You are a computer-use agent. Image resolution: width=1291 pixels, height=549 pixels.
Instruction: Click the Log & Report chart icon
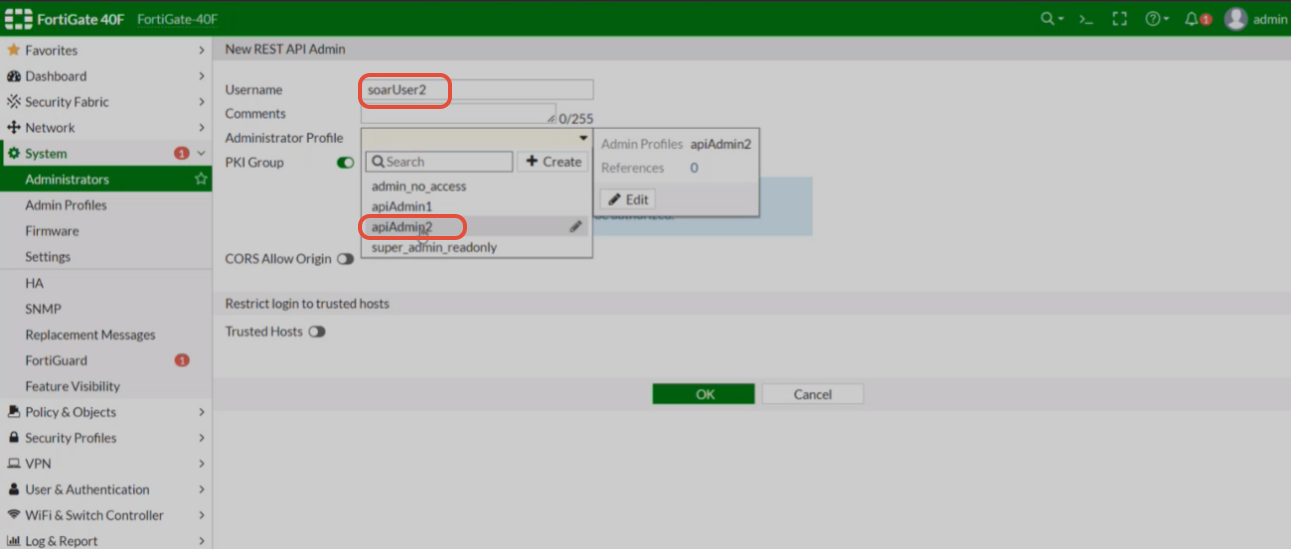[14, 541]
